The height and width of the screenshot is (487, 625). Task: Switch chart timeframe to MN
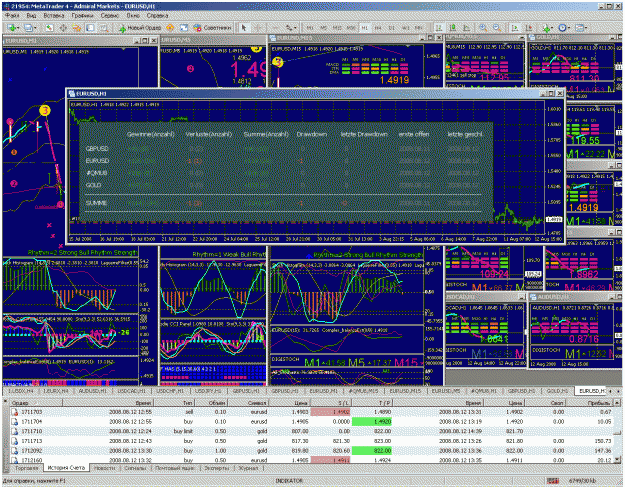point(419,27)
